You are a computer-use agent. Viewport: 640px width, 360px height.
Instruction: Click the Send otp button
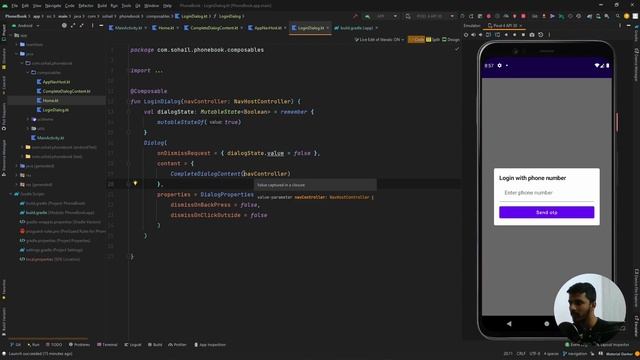[547, 212]
